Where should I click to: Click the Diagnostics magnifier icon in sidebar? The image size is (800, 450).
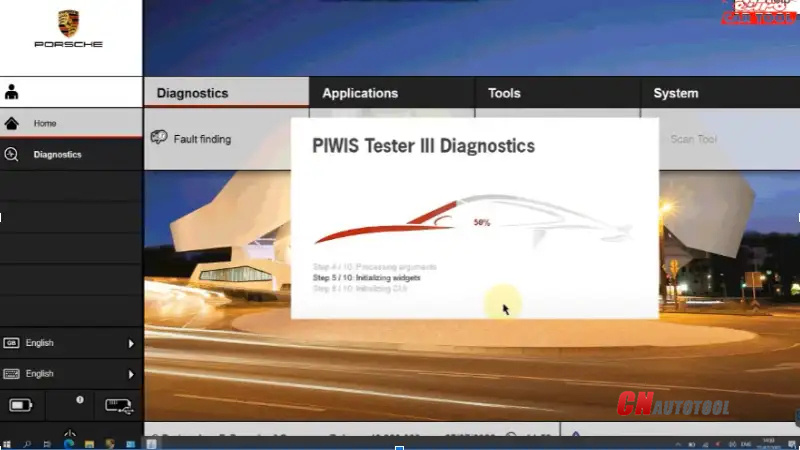[x=11, y=154]
